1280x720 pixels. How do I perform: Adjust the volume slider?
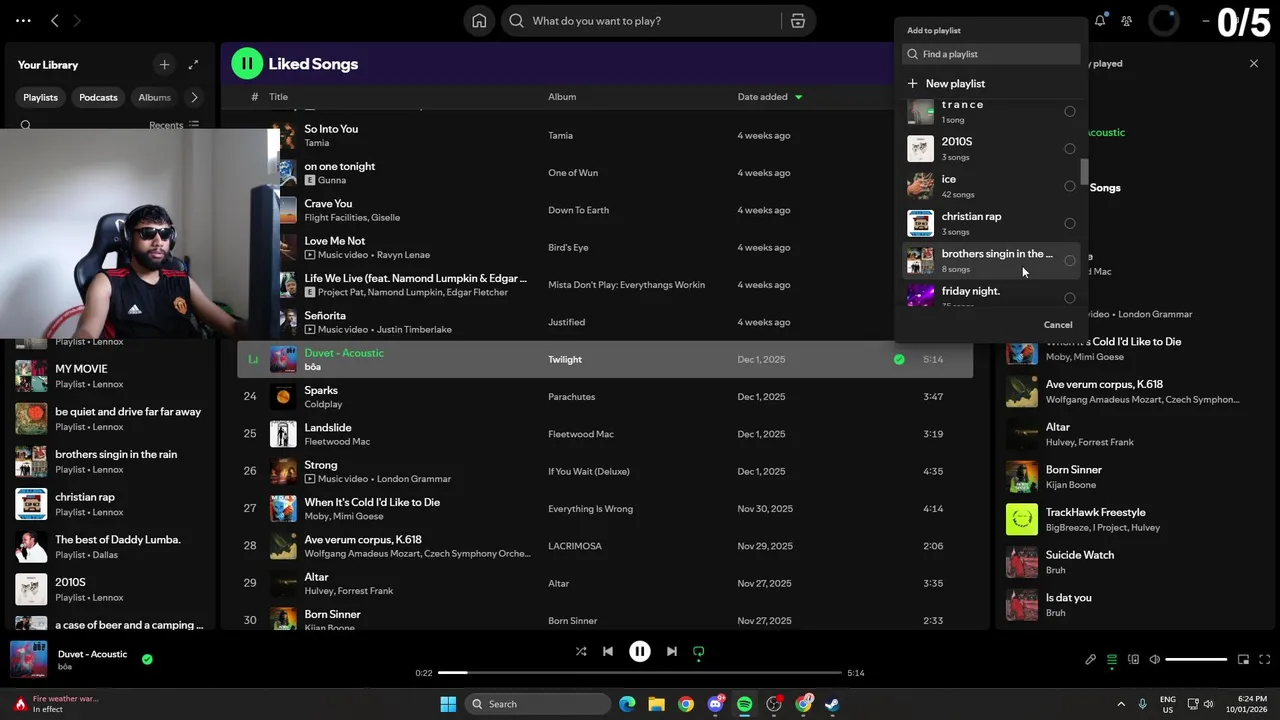click(x=1196, y=659)
